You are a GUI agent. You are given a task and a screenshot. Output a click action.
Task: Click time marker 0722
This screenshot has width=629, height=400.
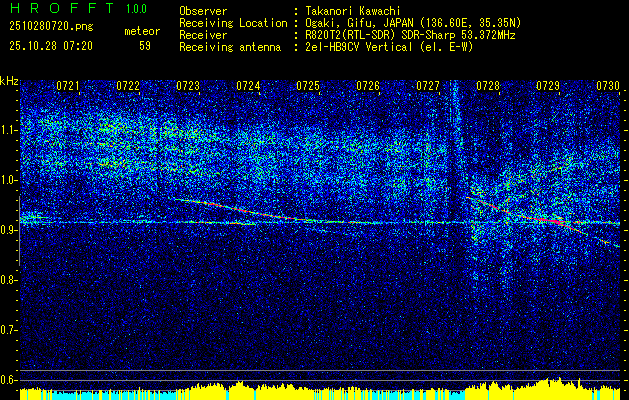128,86
